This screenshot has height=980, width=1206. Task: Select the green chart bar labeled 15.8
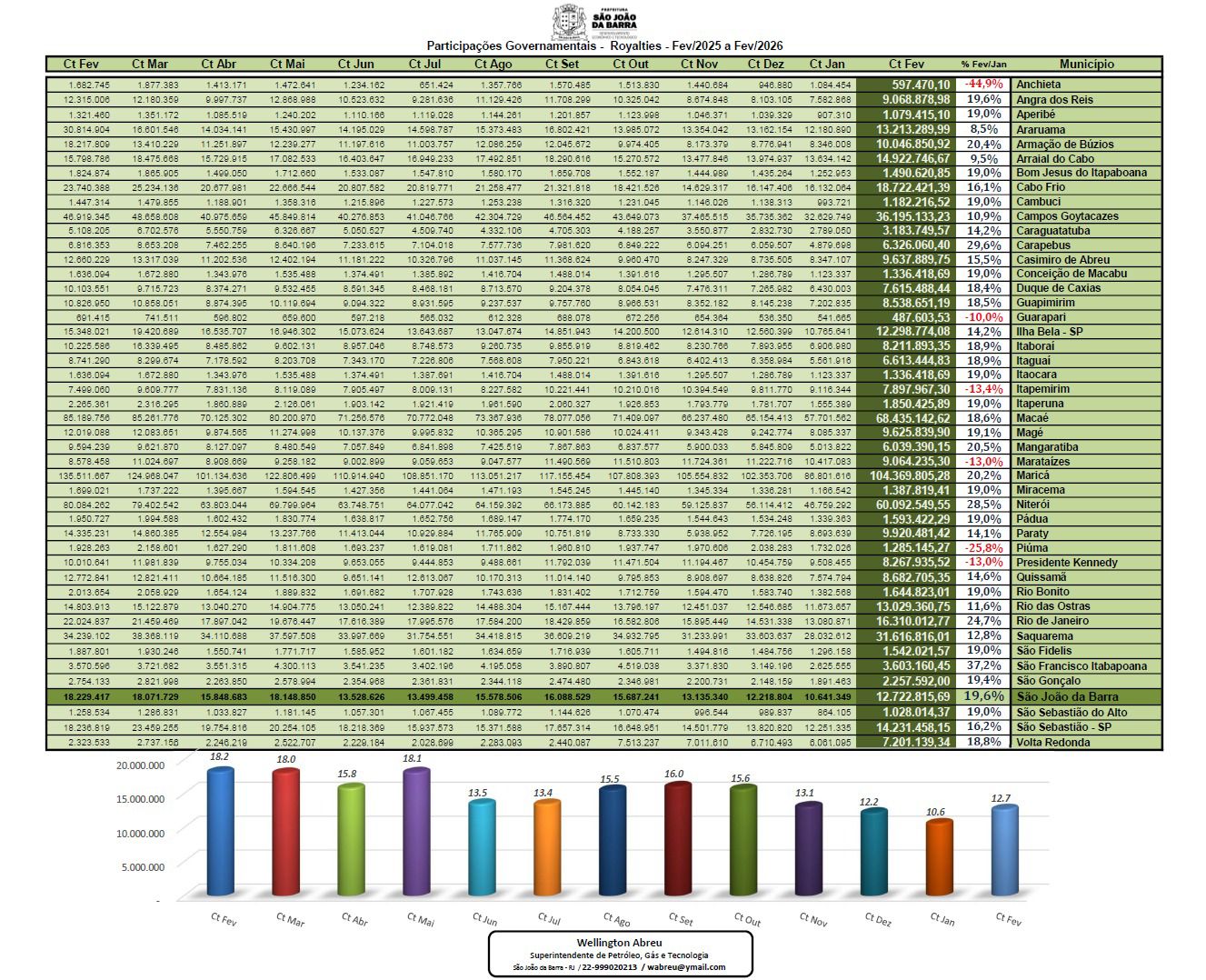350,842
